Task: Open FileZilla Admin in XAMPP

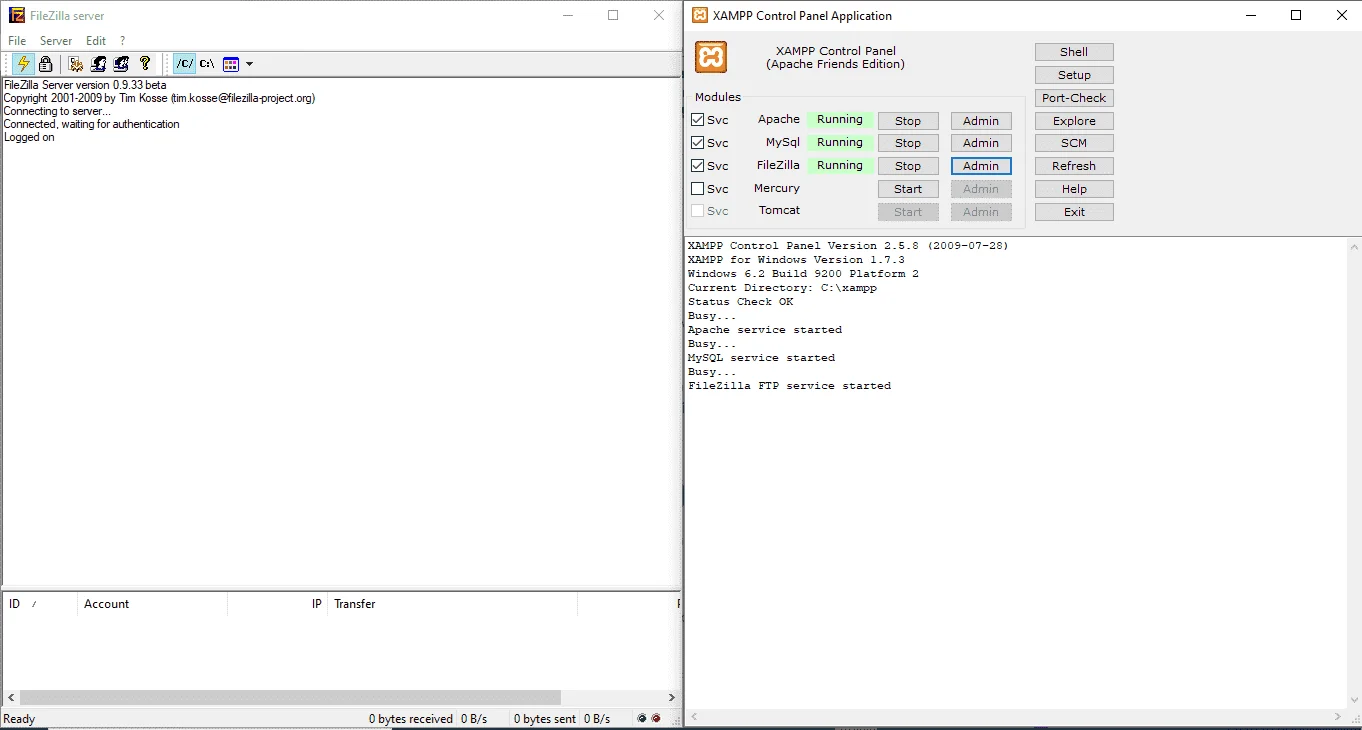Action: (981, 166)
